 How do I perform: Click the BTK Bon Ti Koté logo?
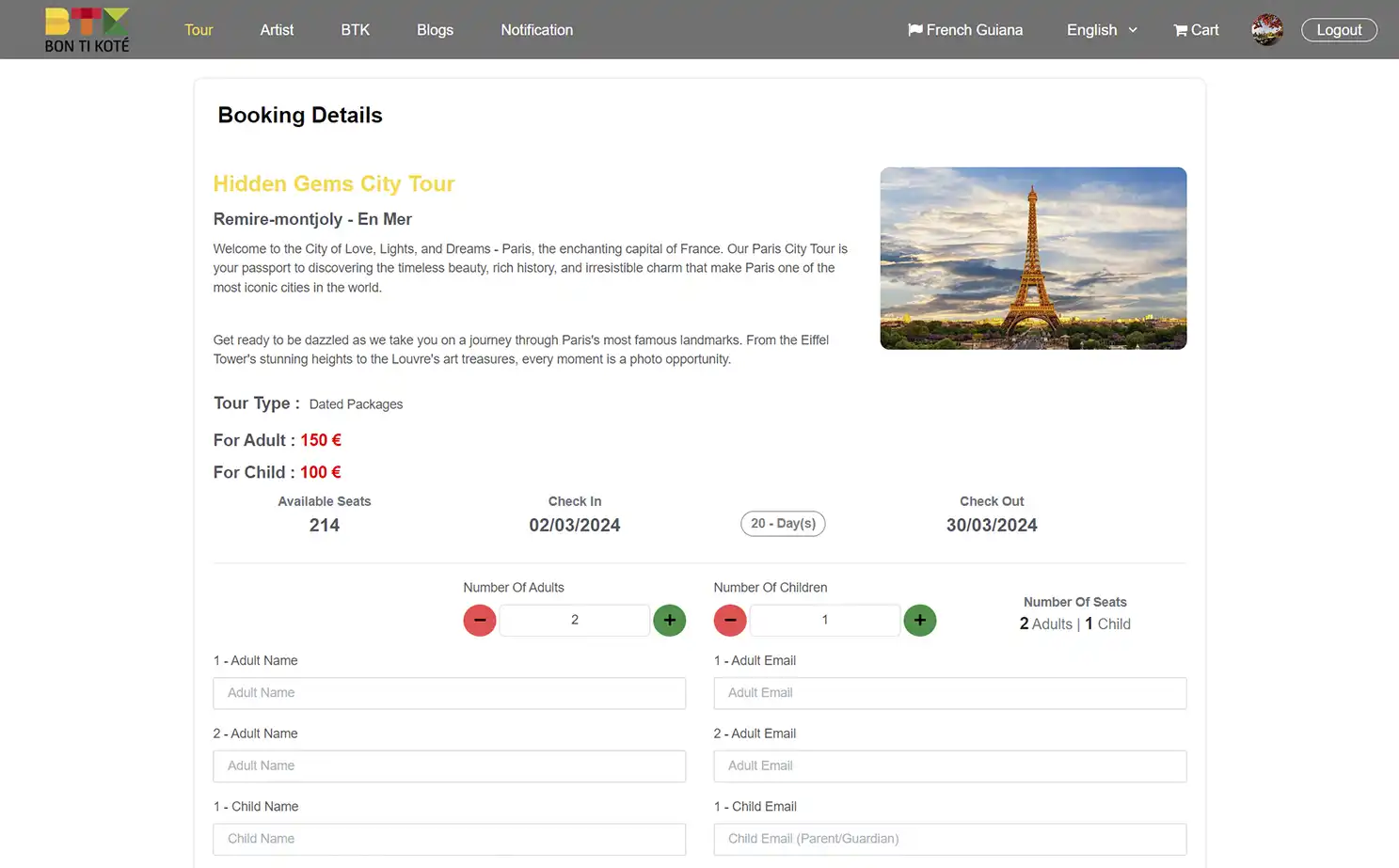(86, 29)
